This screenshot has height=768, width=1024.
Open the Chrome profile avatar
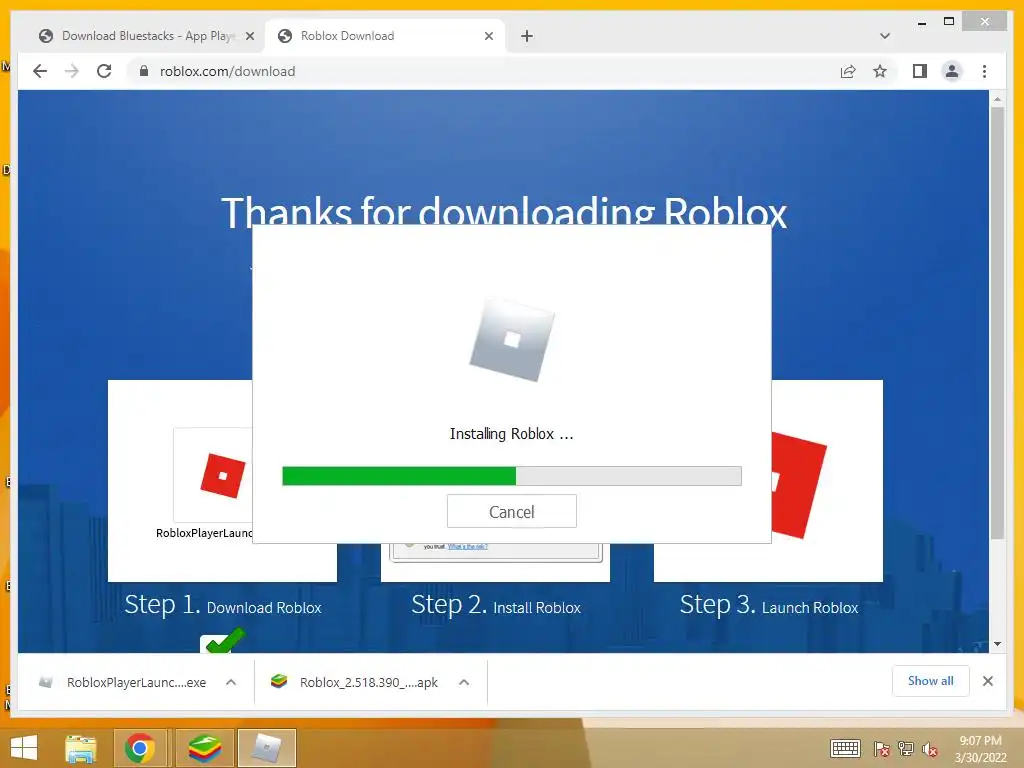pos(952,71)
